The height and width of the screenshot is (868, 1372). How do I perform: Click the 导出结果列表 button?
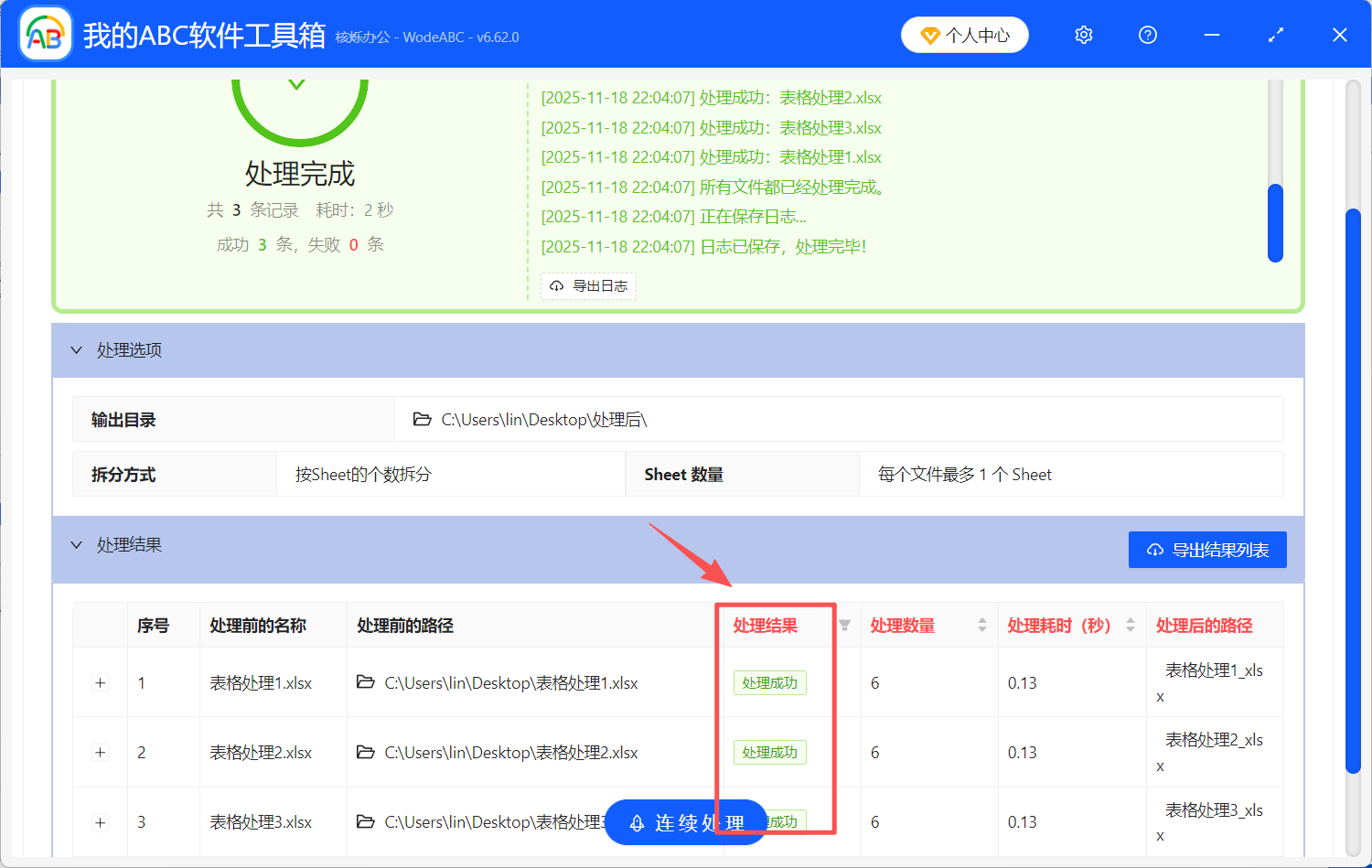1207,549
